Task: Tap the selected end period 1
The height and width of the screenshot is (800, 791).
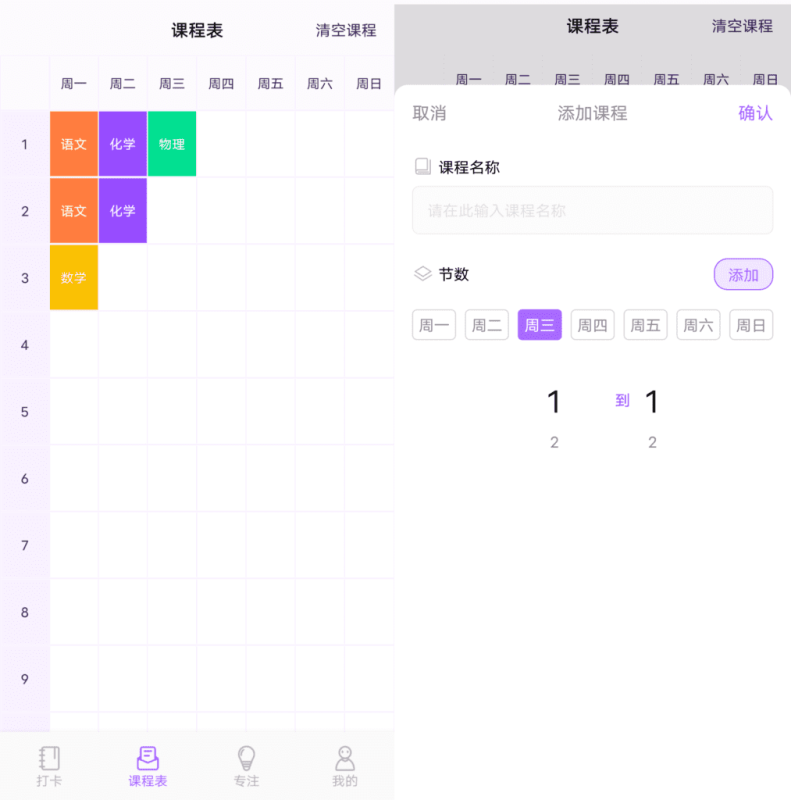Action: pyautogui.click(x=652, y=402)
